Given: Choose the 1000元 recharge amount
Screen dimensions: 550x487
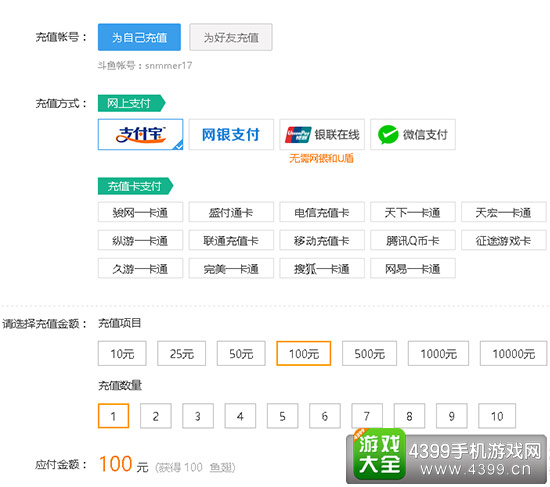Looking at the screenshot, I should [x=438, y=353].
